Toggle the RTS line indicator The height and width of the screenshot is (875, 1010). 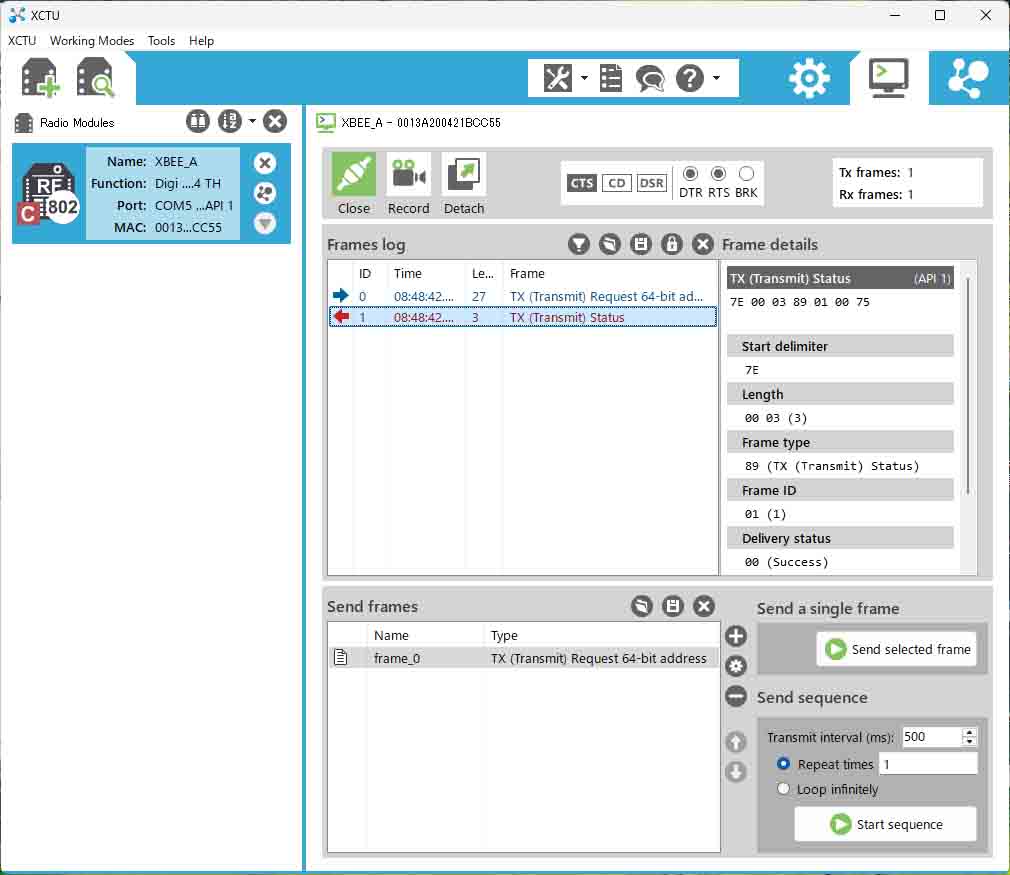tap(718, 174)
